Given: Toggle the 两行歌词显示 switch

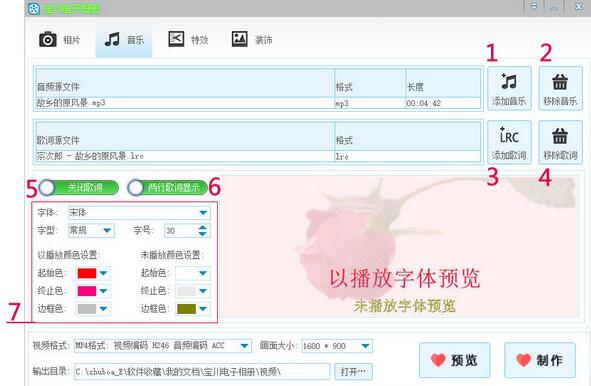Looking at the screenshot, I should [168, 187].
